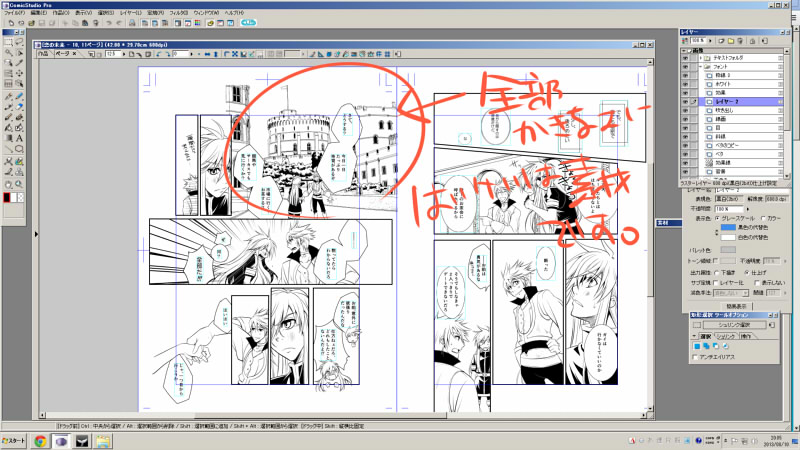Viewport: 800px width, 450px height.
Task: Expand the collapsed panel arrow at left edge
Action: 36,234
